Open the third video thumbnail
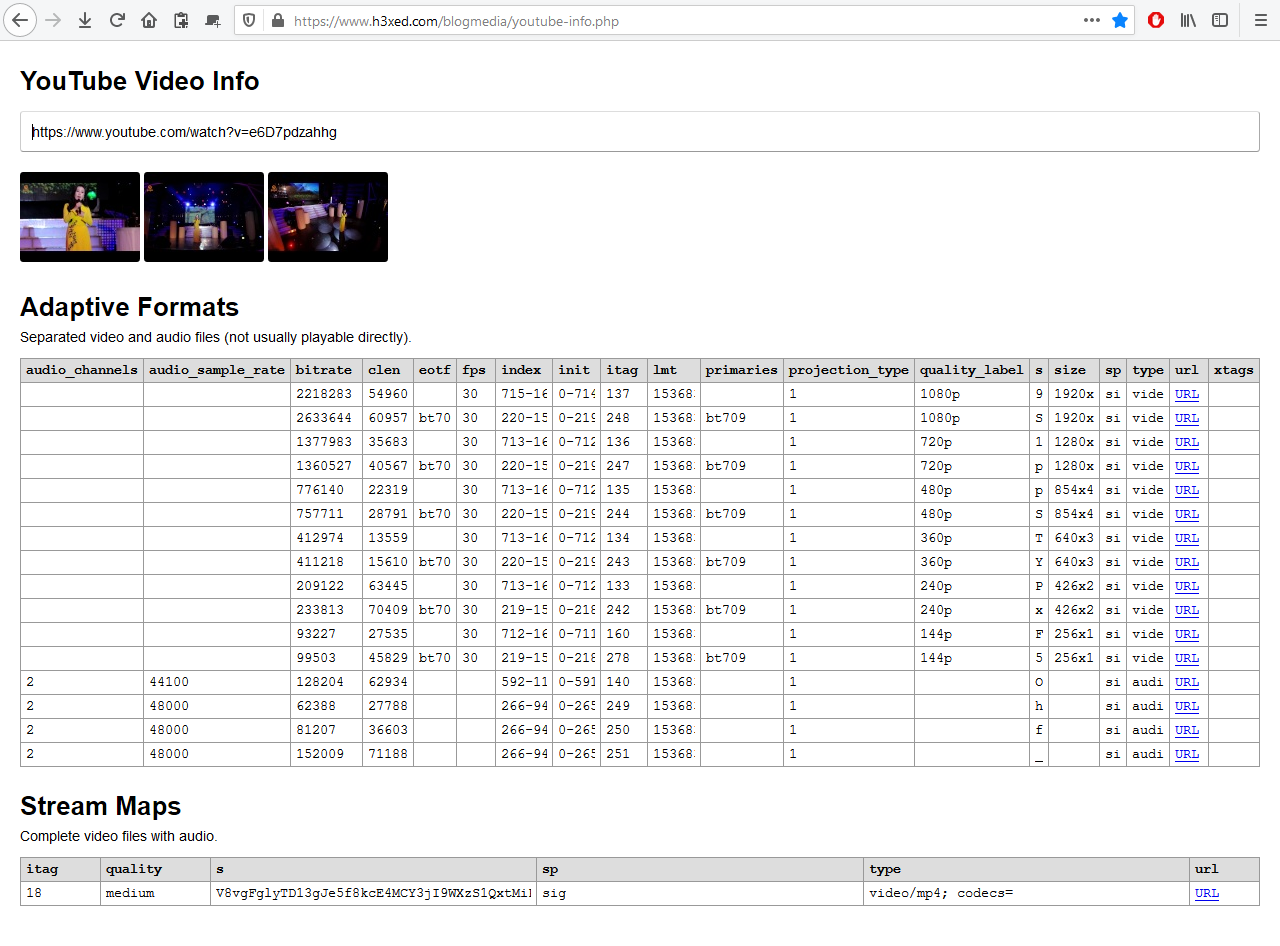The width and height of the screenshot is (1280, 946). tap(328, 217)
